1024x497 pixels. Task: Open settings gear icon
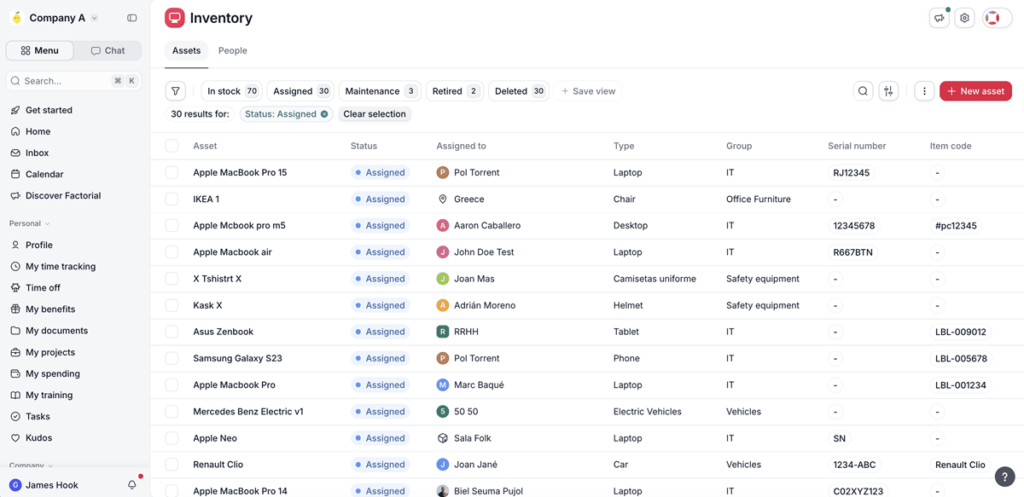click(x=965, y=18)
